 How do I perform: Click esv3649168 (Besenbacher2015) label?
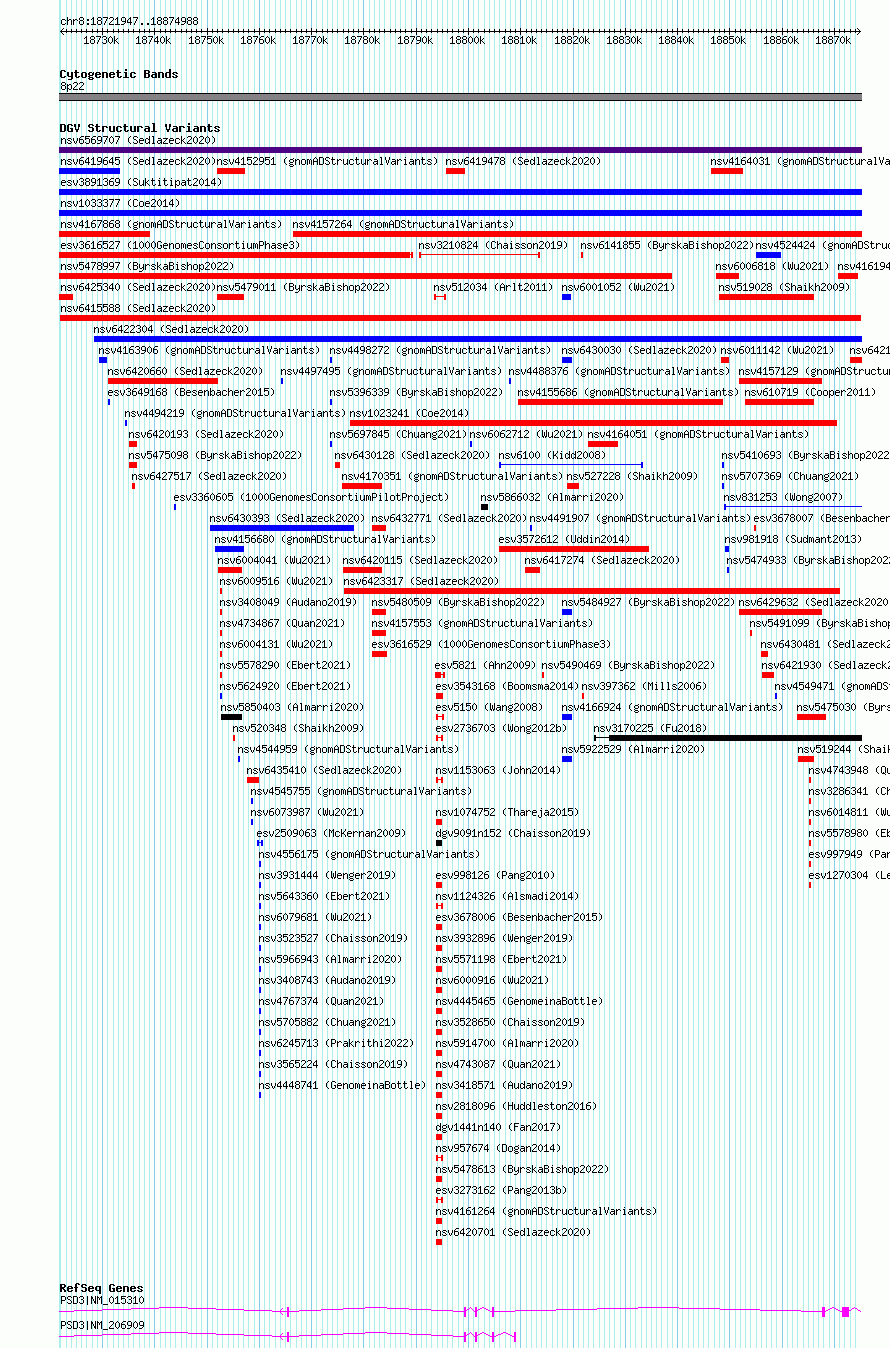click(x=191, y=392)
